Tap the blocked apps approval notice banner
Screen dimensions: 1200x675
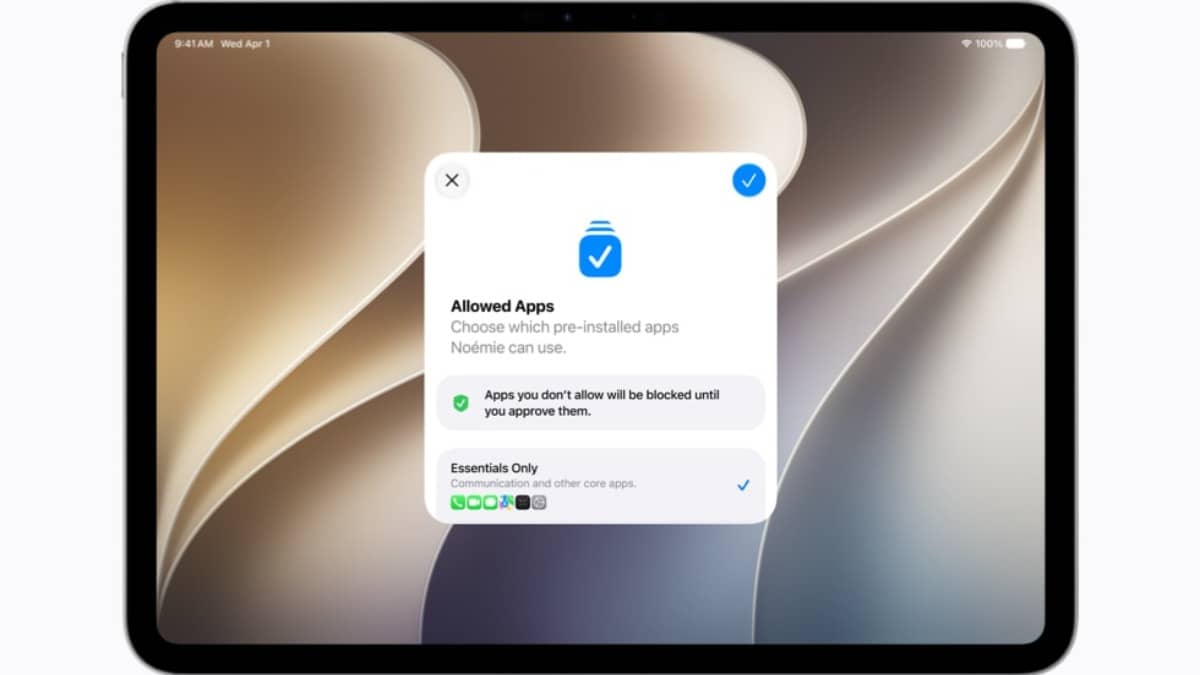[x=601, y=403]
